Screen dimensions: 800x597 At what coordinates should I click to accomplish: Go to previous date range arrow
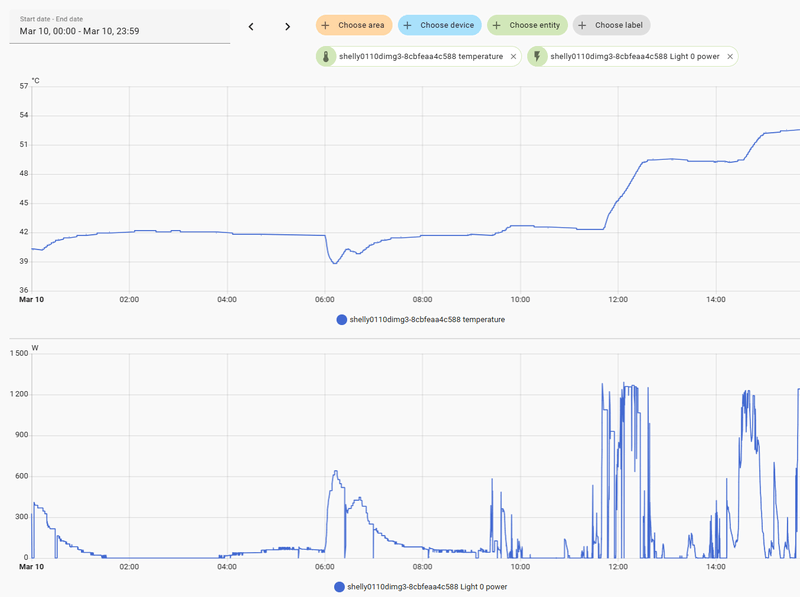coord(251,27)
